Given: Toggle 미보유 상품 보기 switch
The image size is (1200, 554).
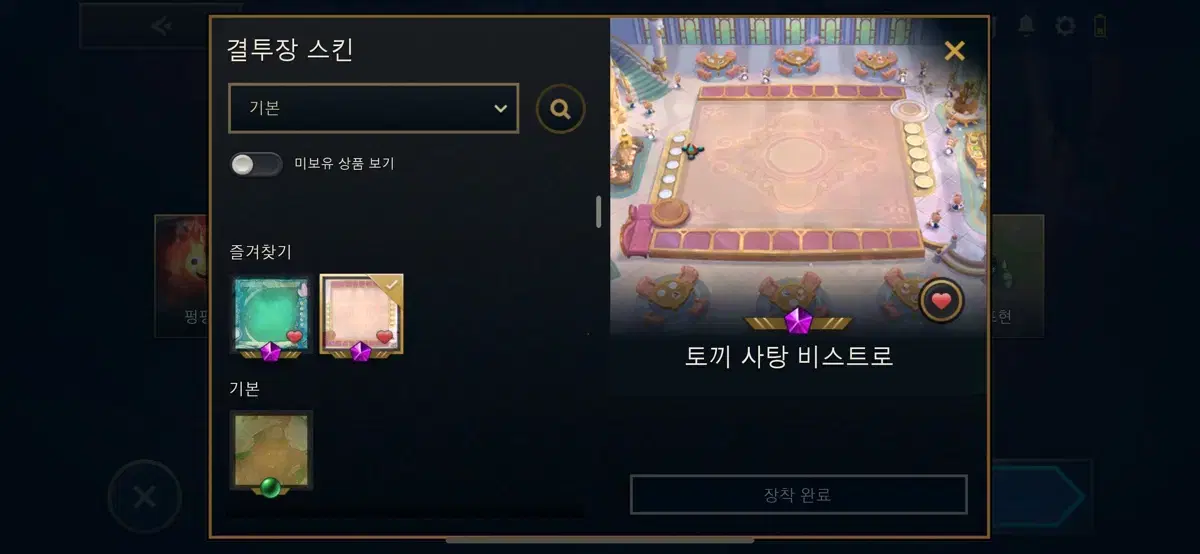Looking at the screenshot, I should coord(256,164).
